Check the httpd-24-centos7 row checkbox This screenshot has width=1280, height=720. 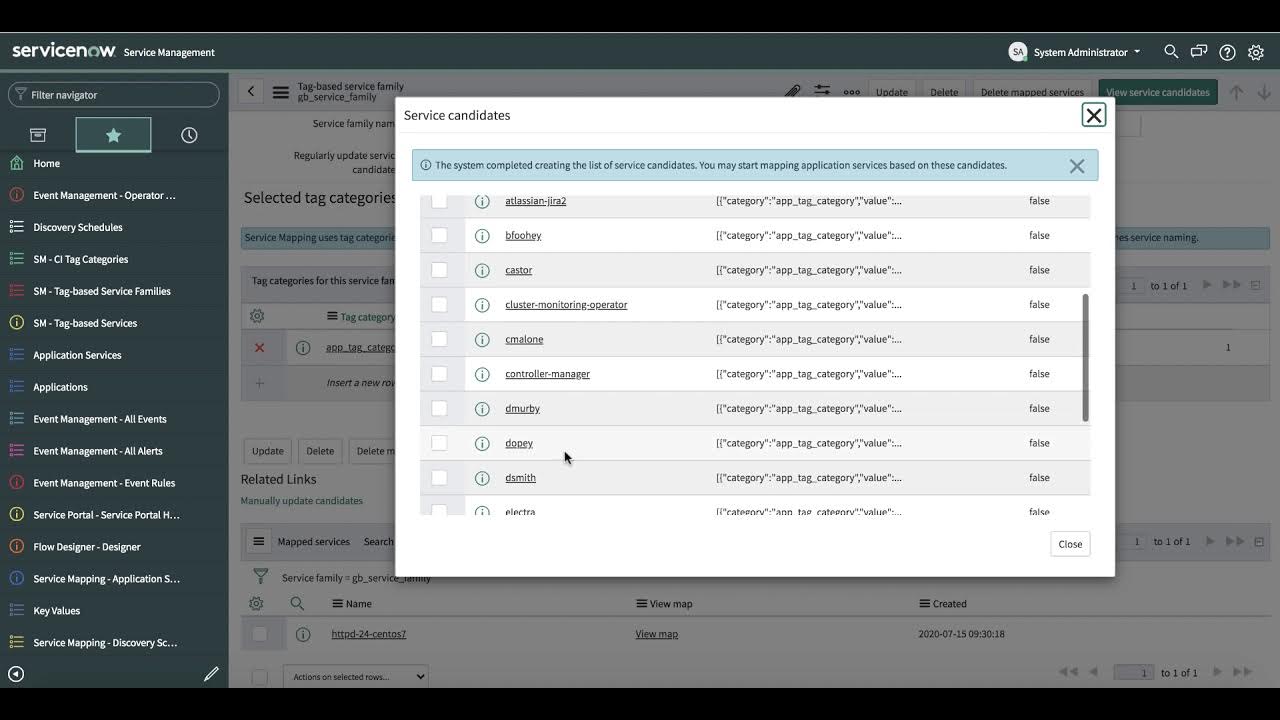(x=260, y=633)
